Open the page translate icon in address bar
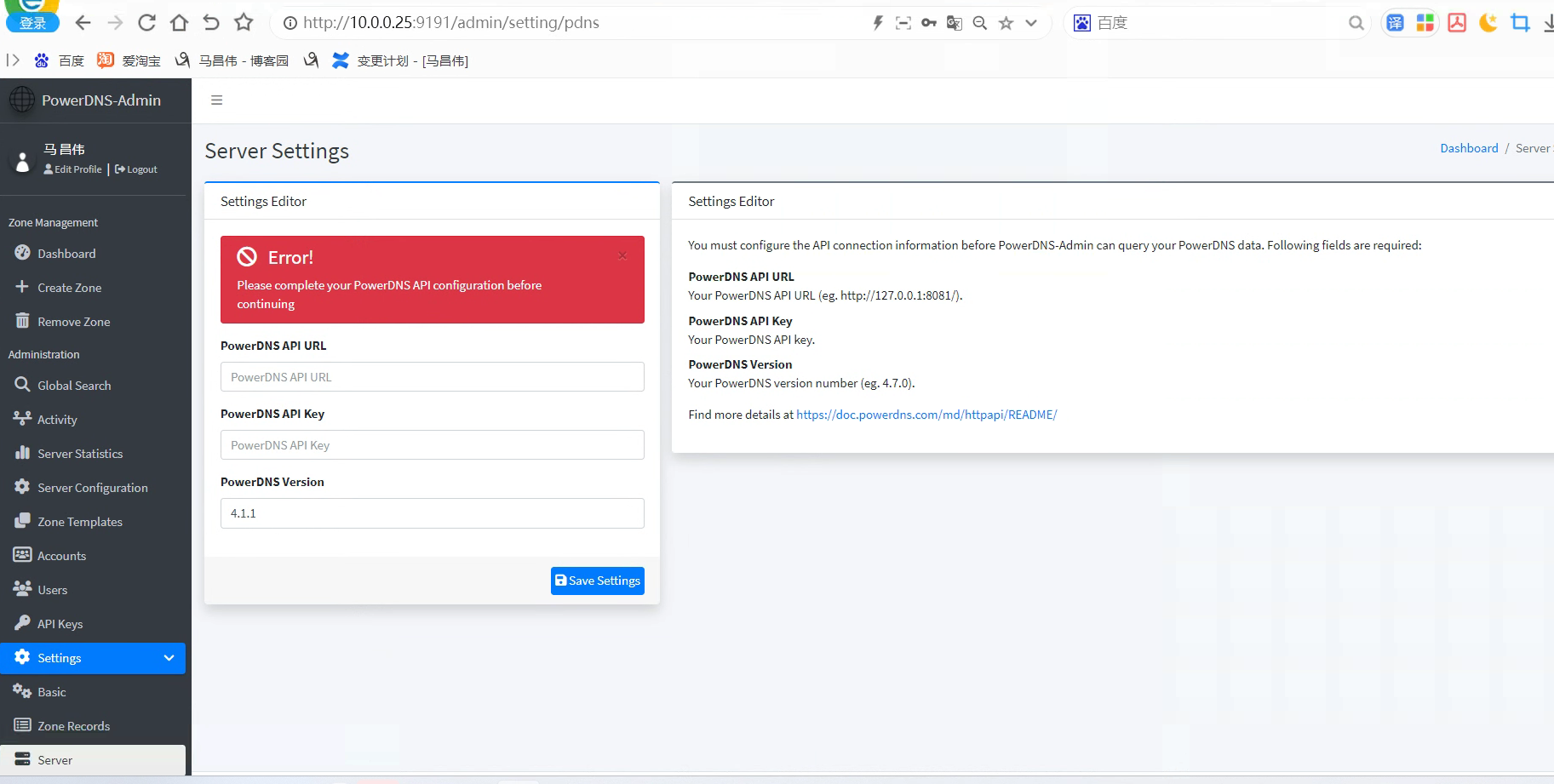 pyautogui.click(x=955, y=23)
